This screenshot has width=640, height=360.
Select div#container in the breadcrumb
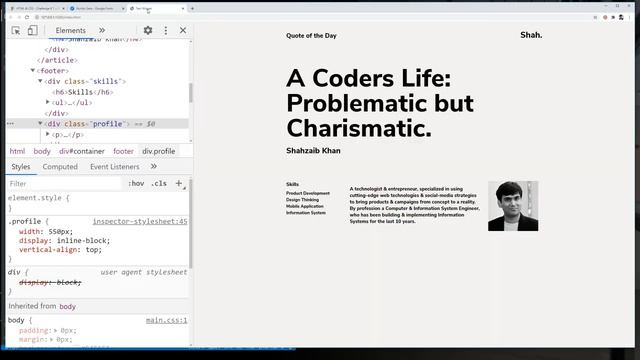pos(82,151)
